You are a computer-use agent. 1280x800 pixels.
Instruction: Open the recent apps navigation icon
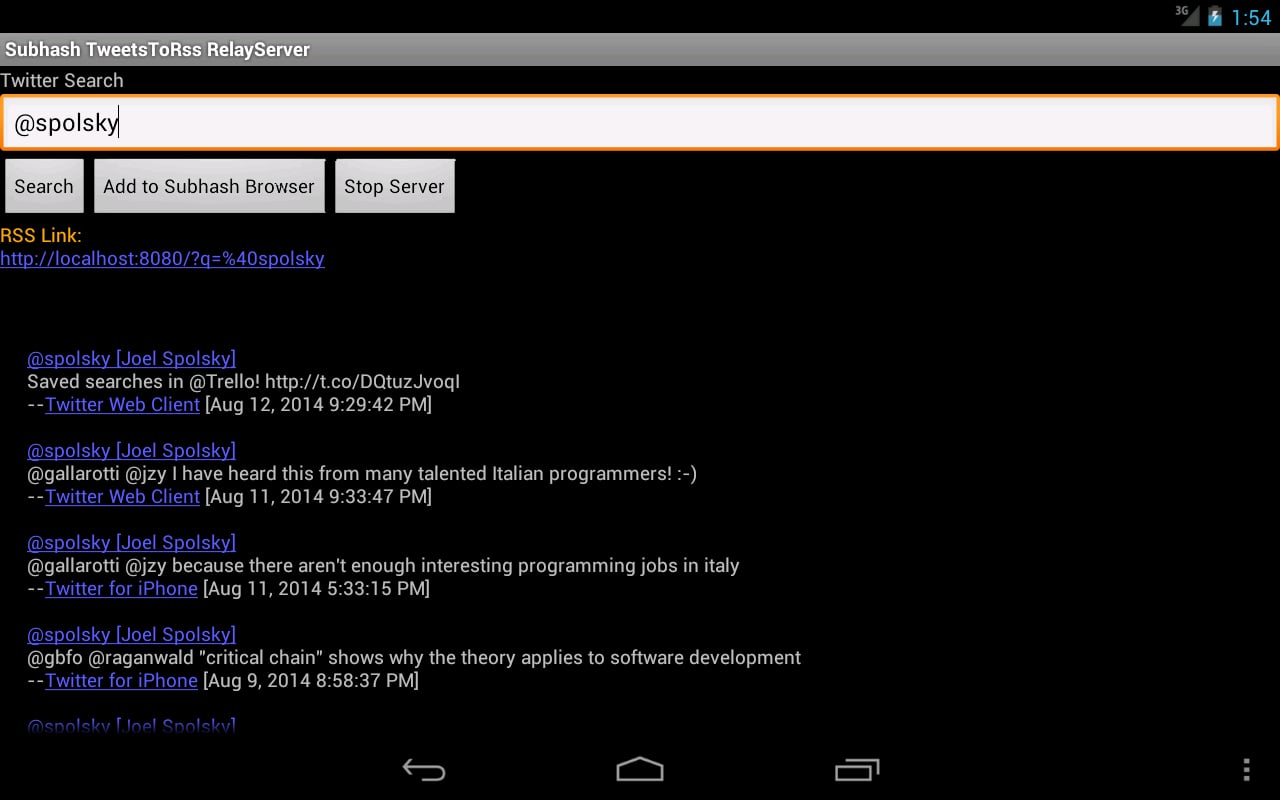[x=857, y=769]
